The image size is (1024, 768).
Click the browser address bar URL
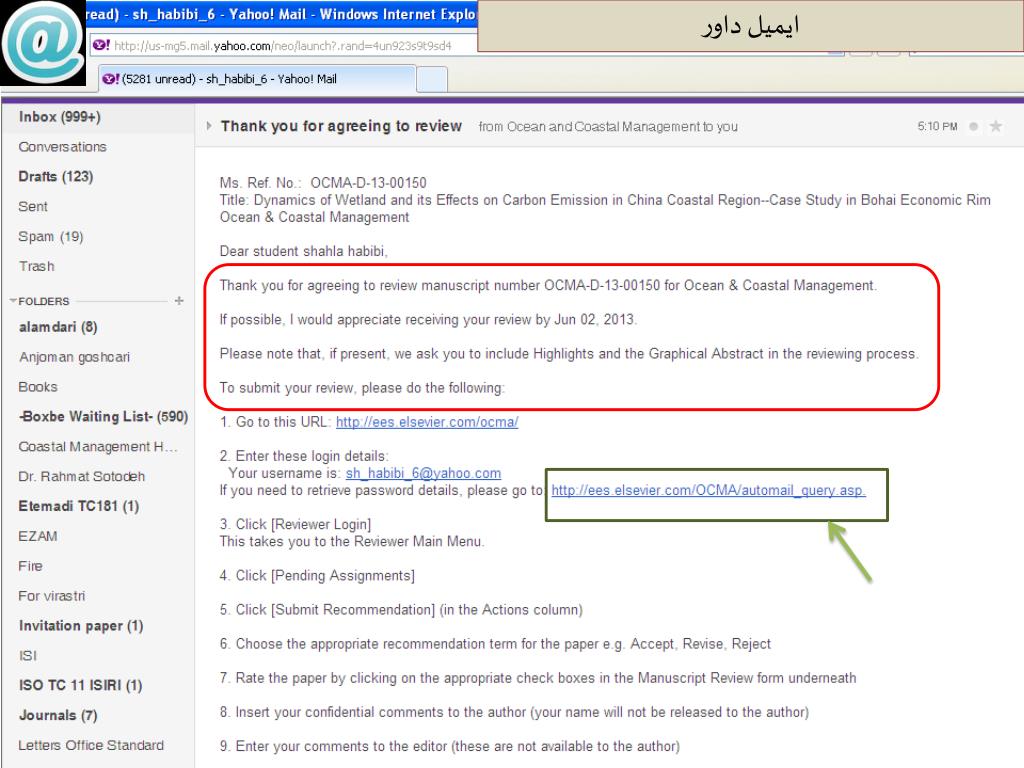(283, 46)
